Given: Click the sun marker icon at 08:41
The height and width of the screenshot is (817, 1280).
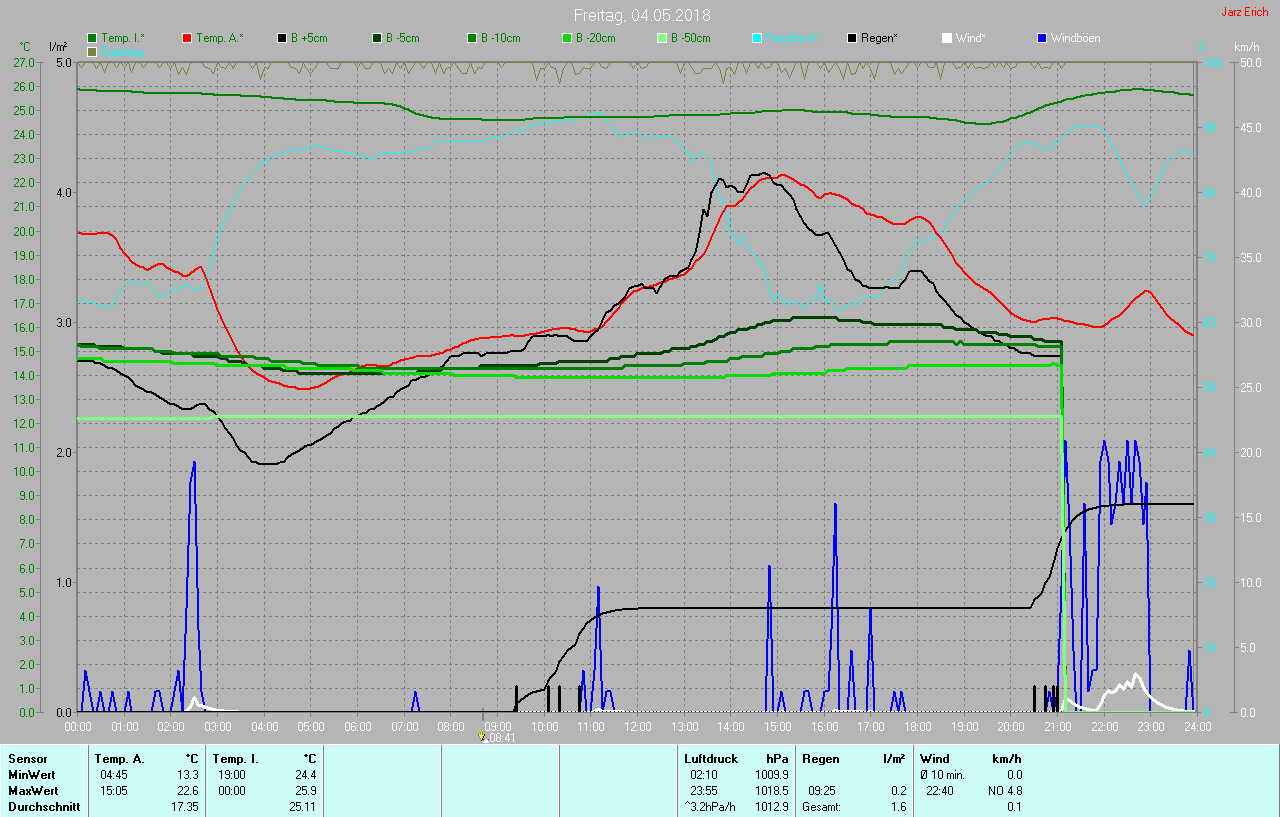Looking at the screenshot, I should (483, 737).
